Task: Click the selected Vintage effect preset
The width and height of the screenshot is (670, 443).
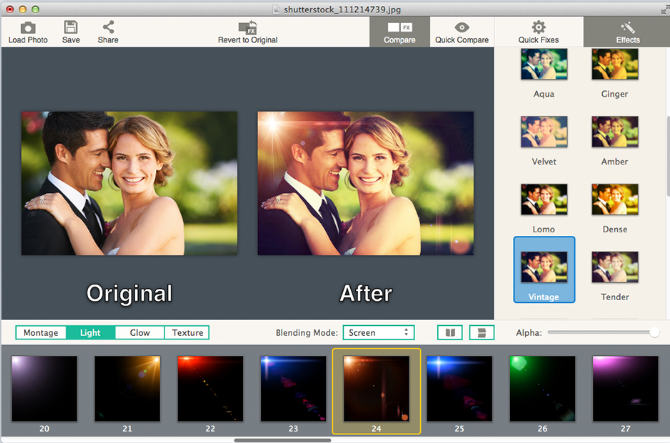Action: [x=544, y=270]
